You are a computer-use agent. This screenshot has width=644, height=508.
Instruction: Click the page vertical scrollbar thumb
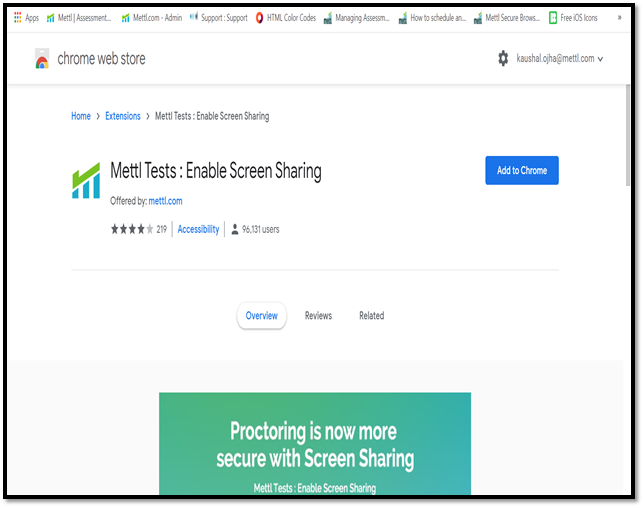pyautogui.click(x=628, y=136)
